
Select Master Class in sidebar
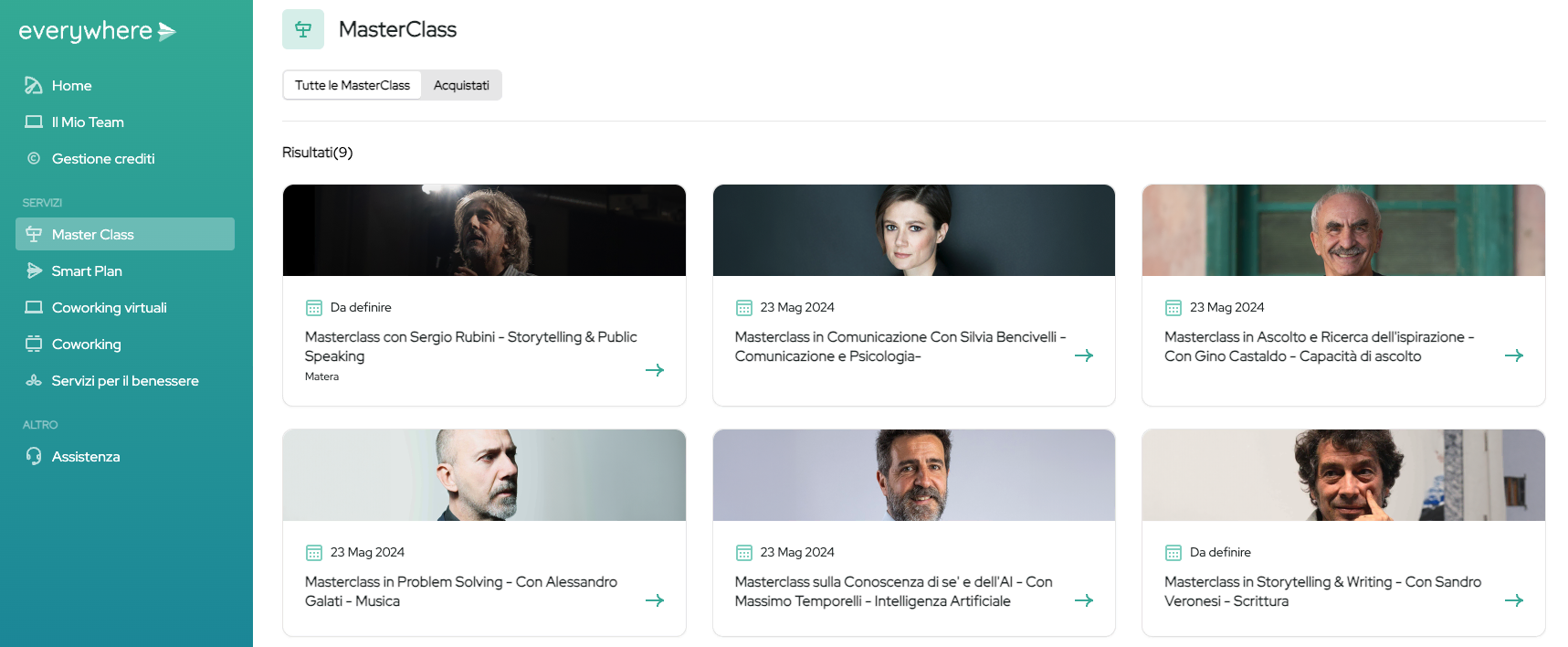[125, 234]
